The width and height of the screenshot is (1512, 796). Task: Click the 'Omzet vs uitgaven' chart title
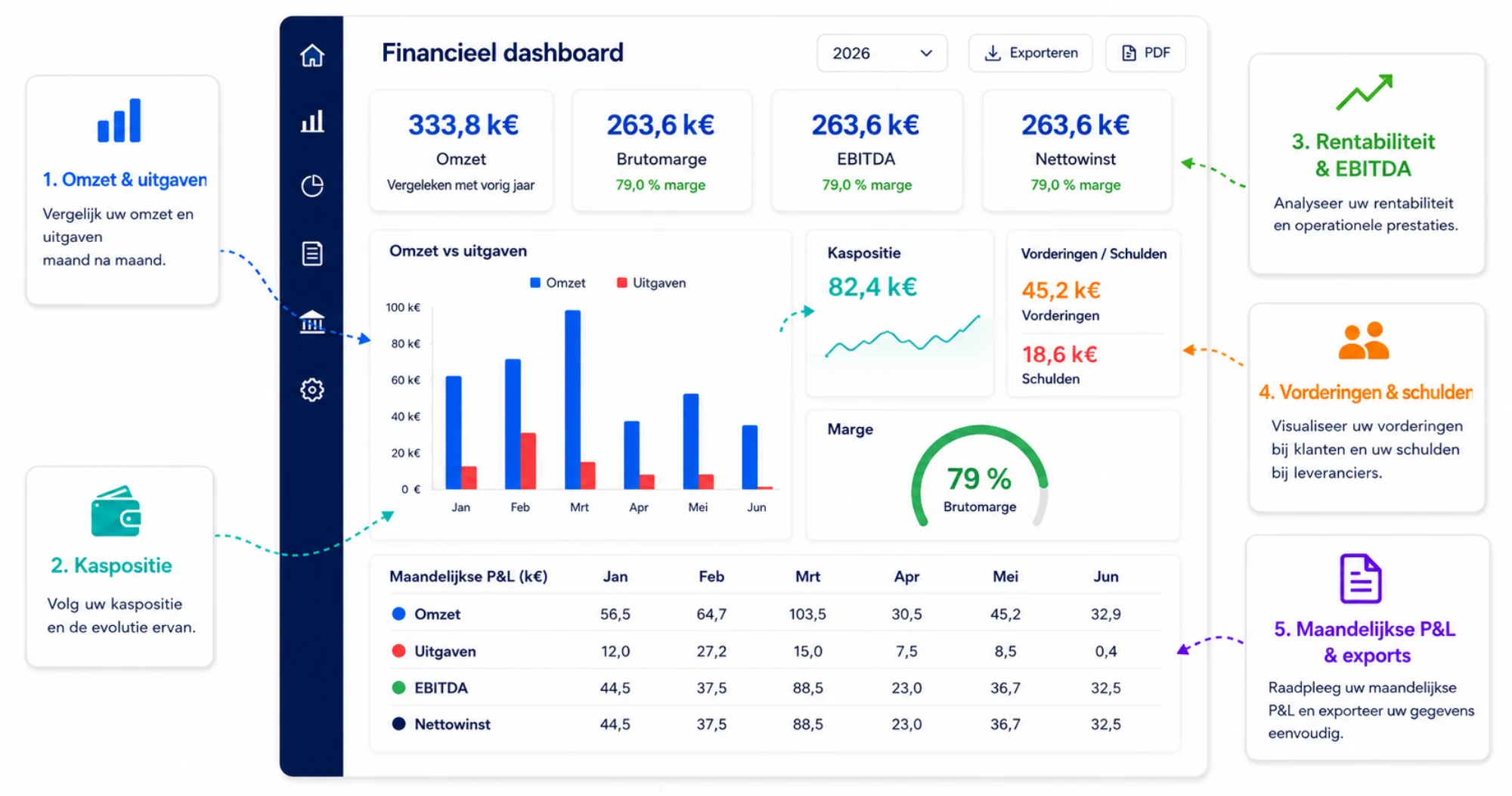[x=458, y=251]
